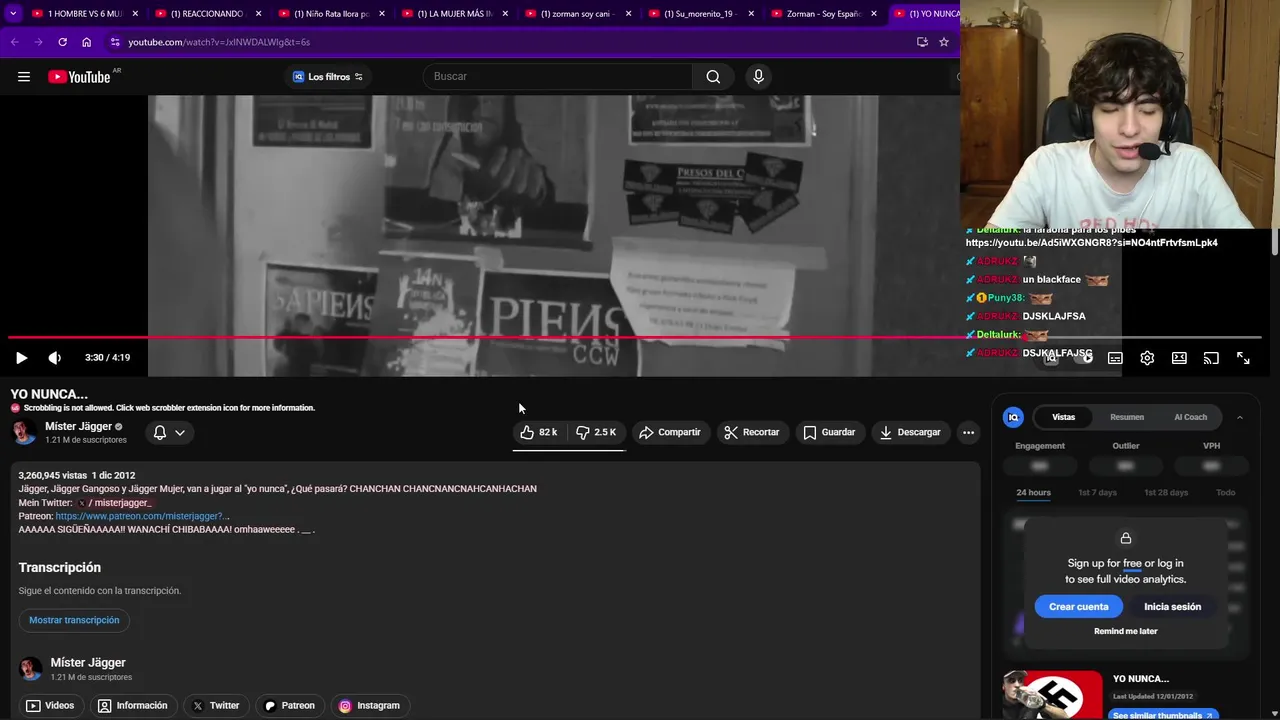Open the browser home page
The width and height of the screenshot is (1280, 720).
click(x=86, y=42)
